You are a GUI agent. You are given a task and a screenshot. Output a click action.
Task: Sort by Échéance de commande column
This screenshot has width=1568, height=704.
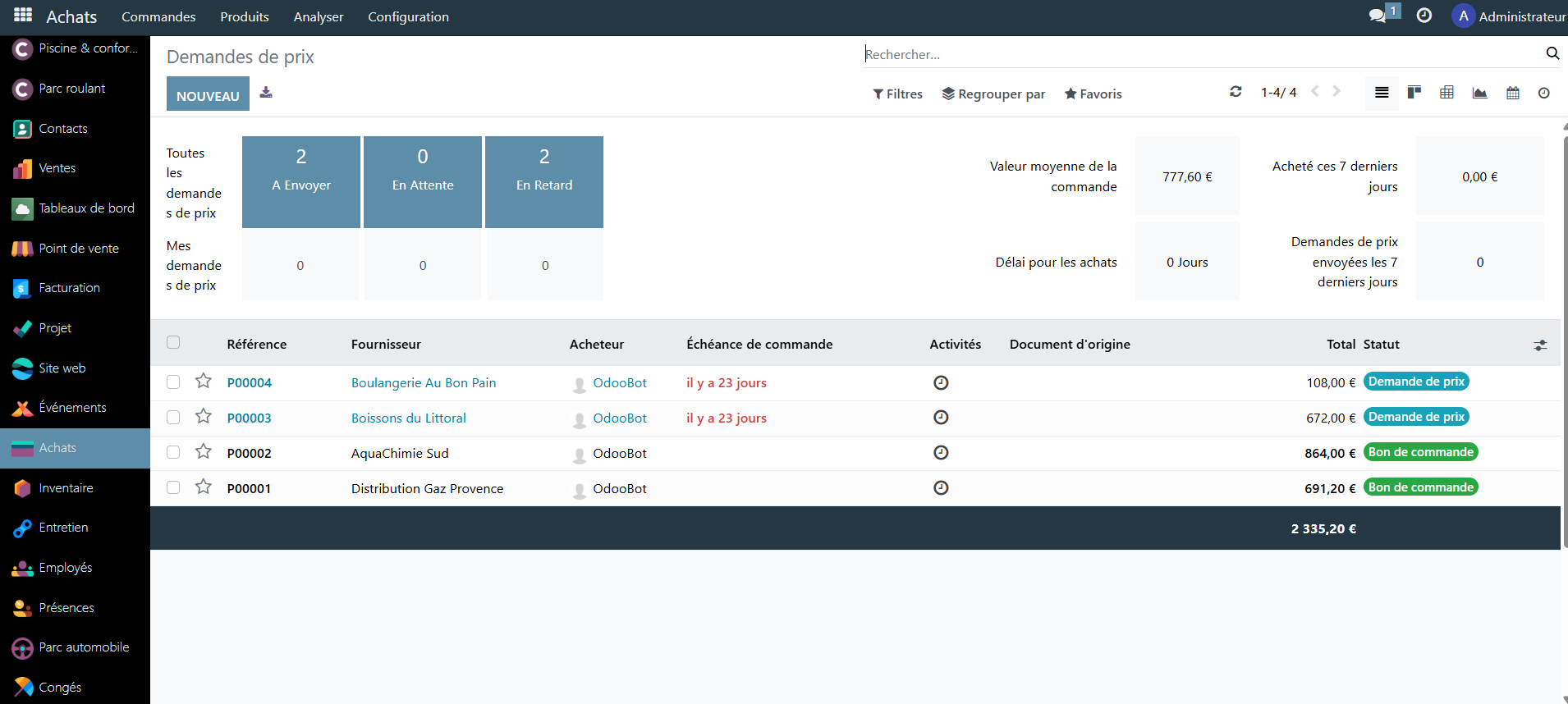759,345
